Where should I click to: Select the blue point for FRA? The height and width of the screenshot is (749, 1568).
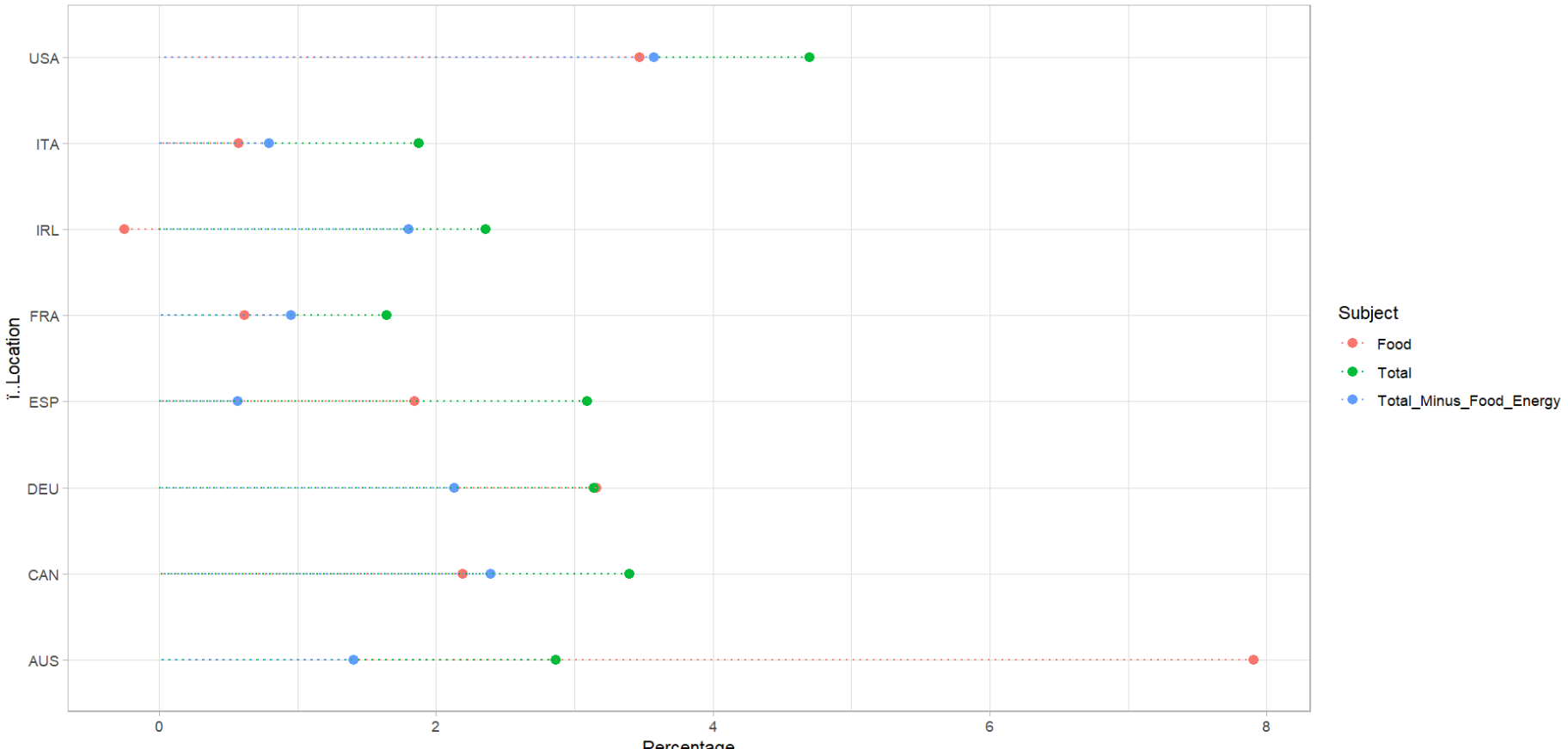click(291, 316)
